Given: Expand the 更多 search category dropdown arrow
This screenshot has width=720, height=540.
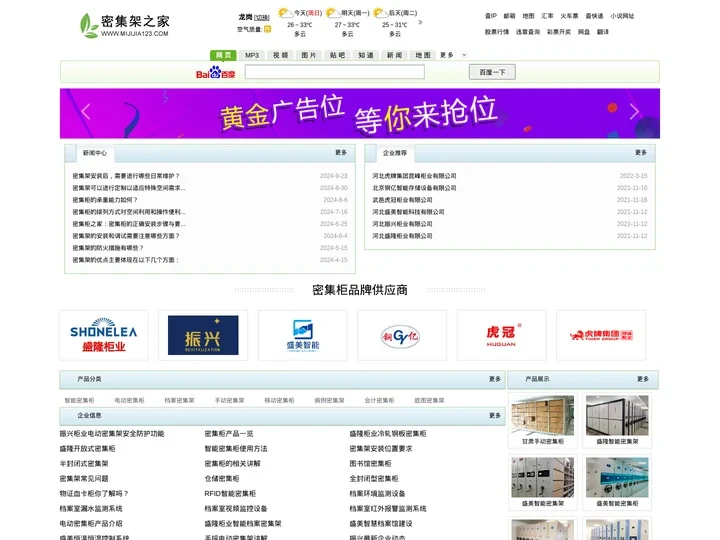Looking at the screenshot, I should tap(464, 55).
